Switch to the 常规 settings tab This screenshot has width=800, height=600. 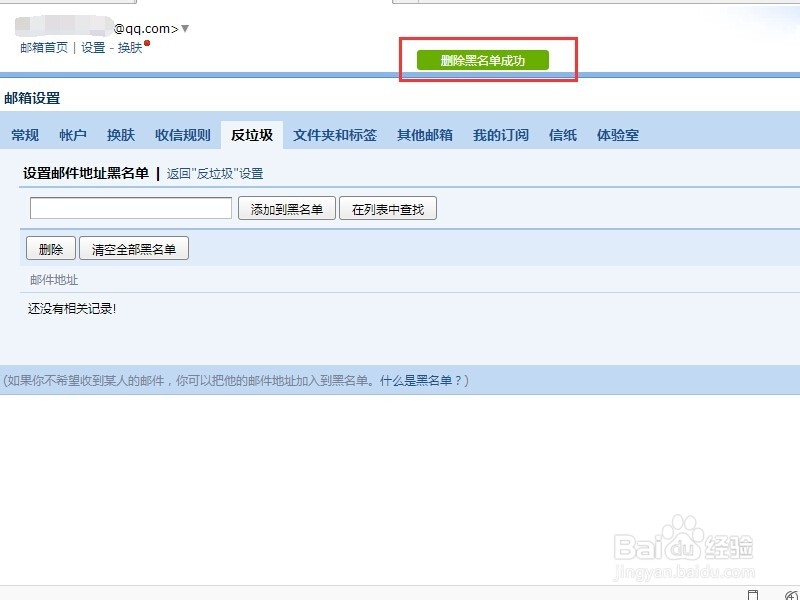click(24, 134)
